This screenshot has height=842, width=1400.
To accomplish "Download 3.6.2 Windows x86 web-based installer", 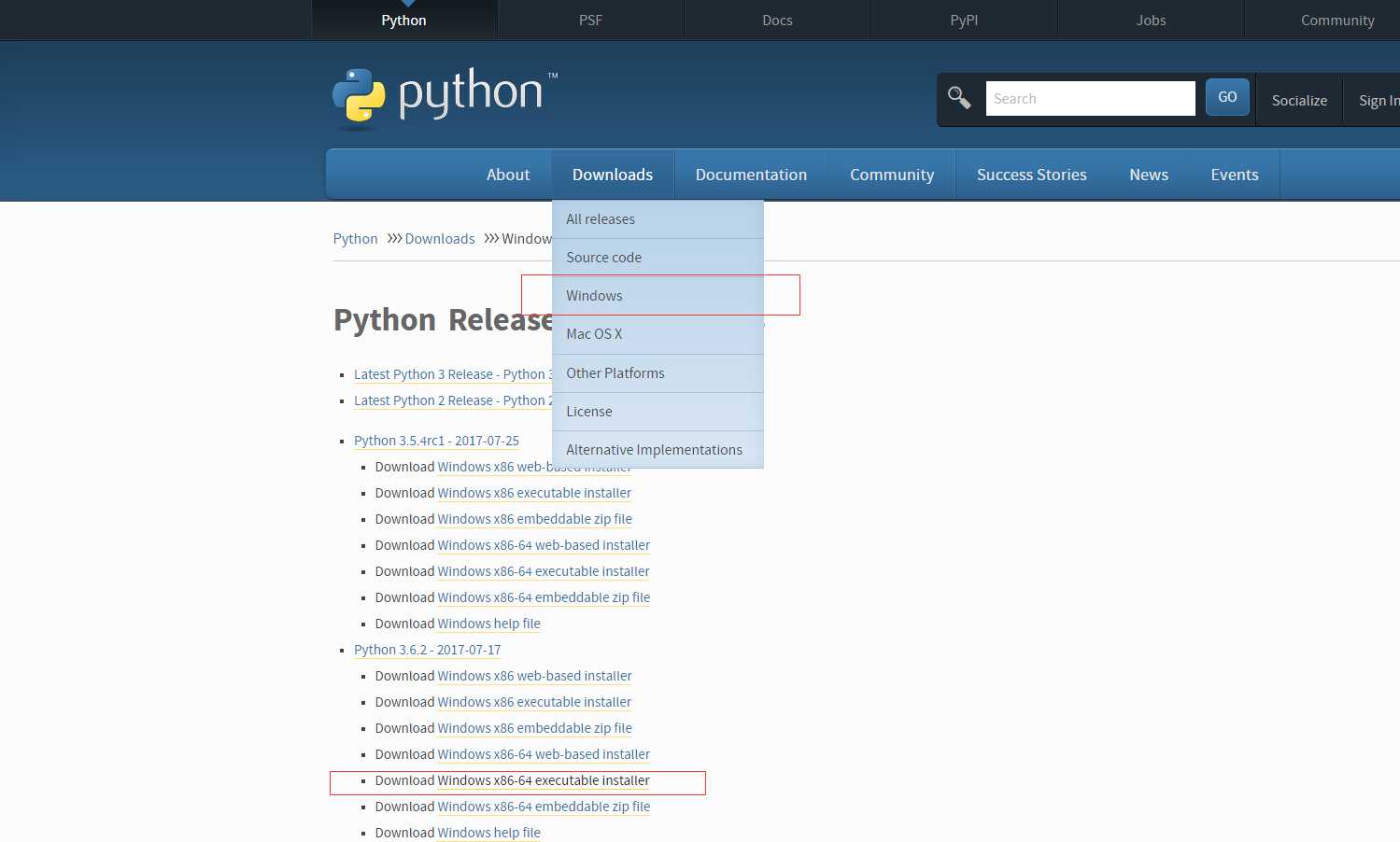I will click(x=534, y=676).
